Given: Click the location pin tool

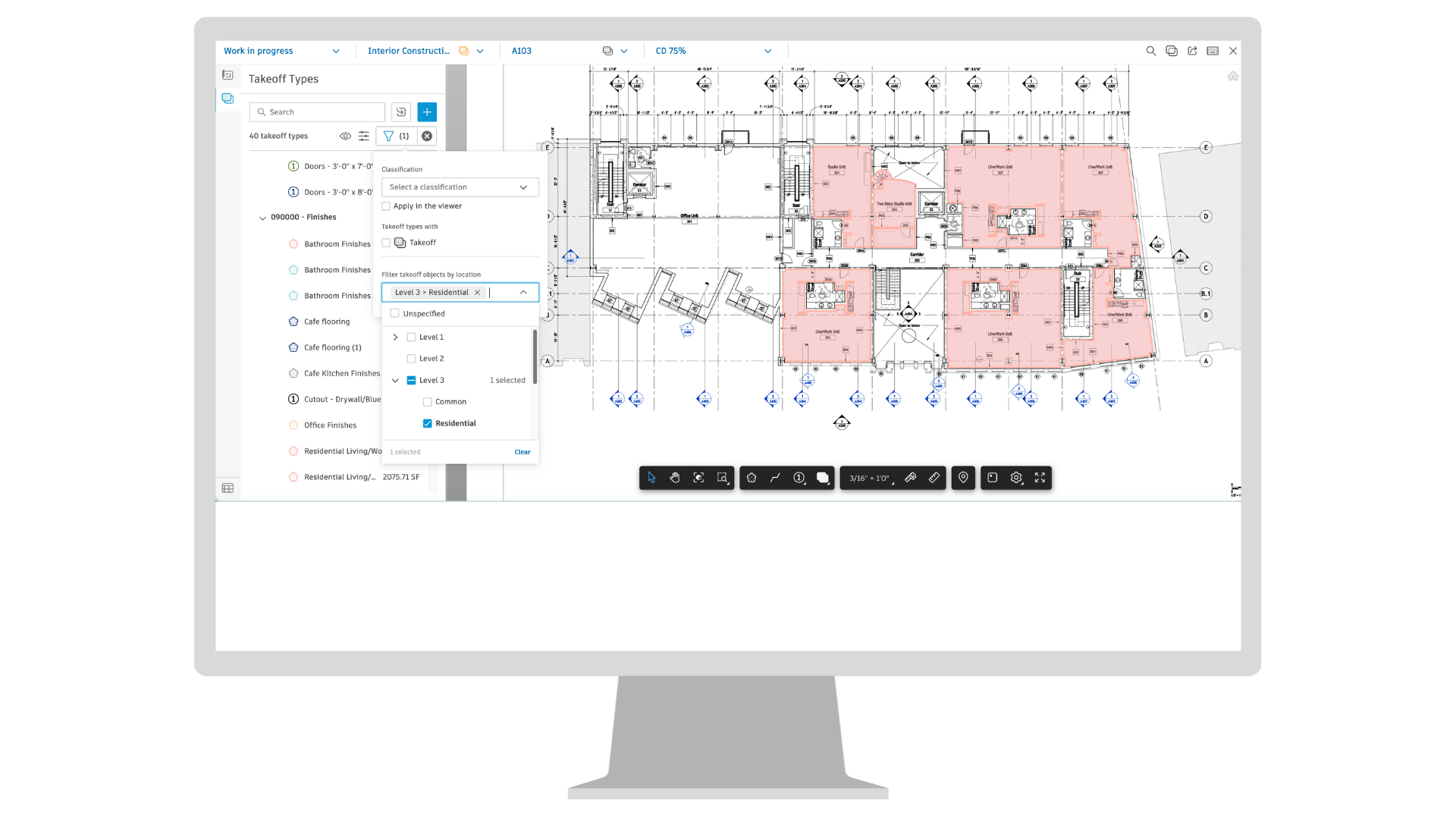Looking at the screenshot, I should click(x=963, y=478).
